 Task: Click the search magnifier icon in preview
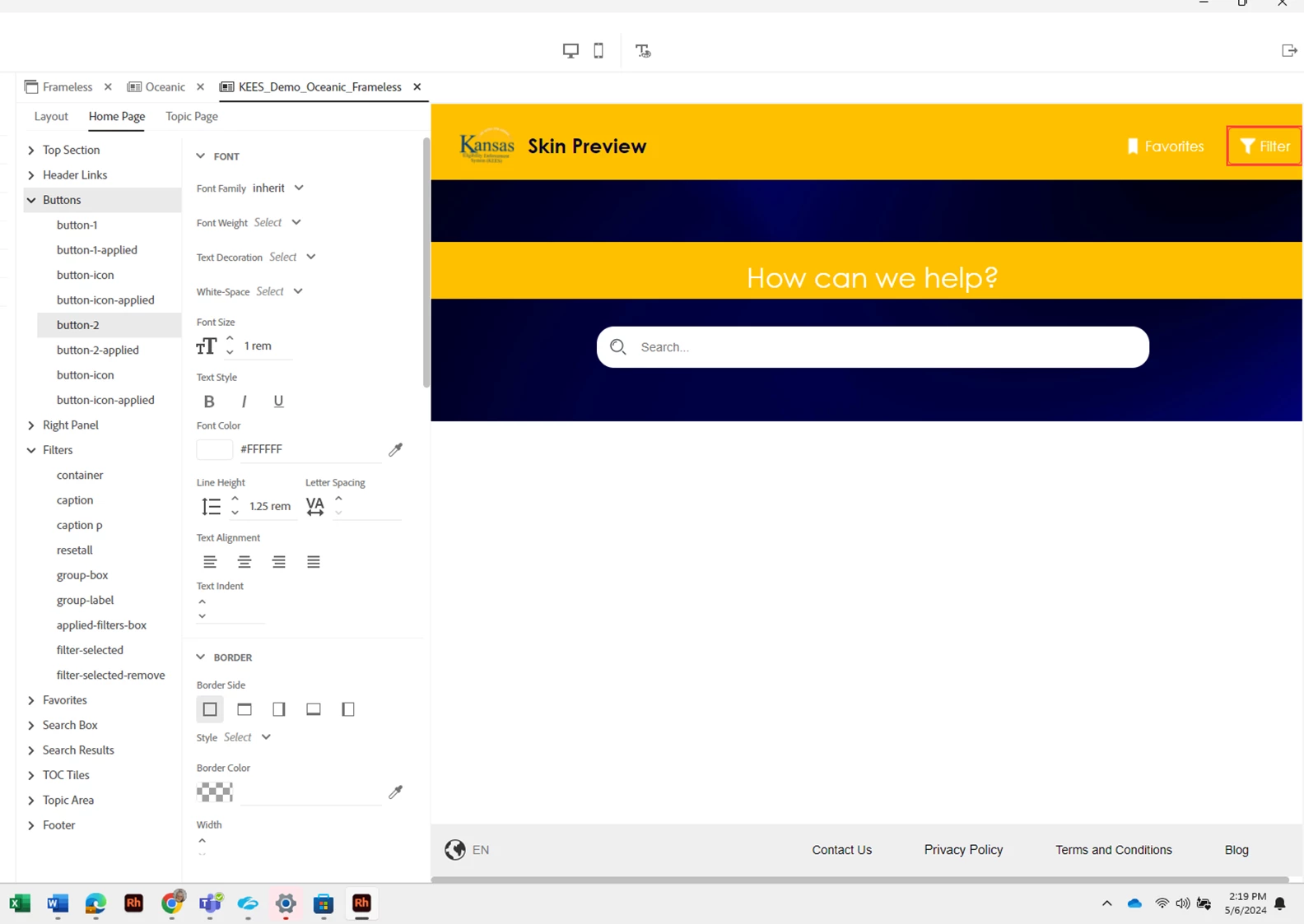click(618, 347)
